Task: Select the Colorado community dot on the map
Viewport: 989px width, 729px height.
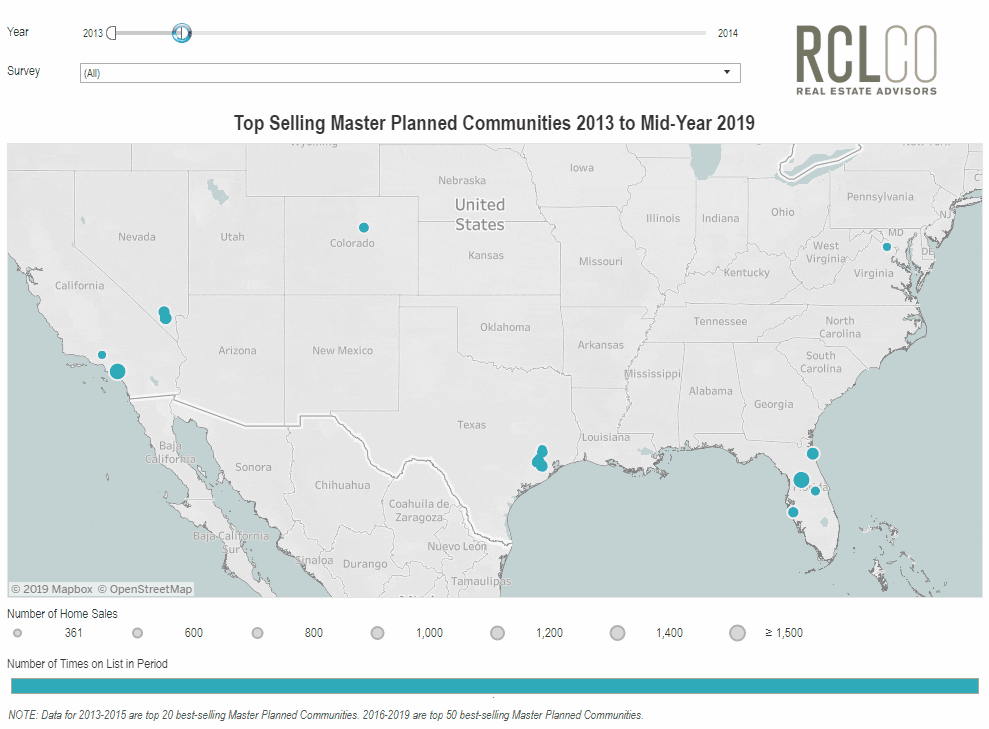Action: point(364,227)
